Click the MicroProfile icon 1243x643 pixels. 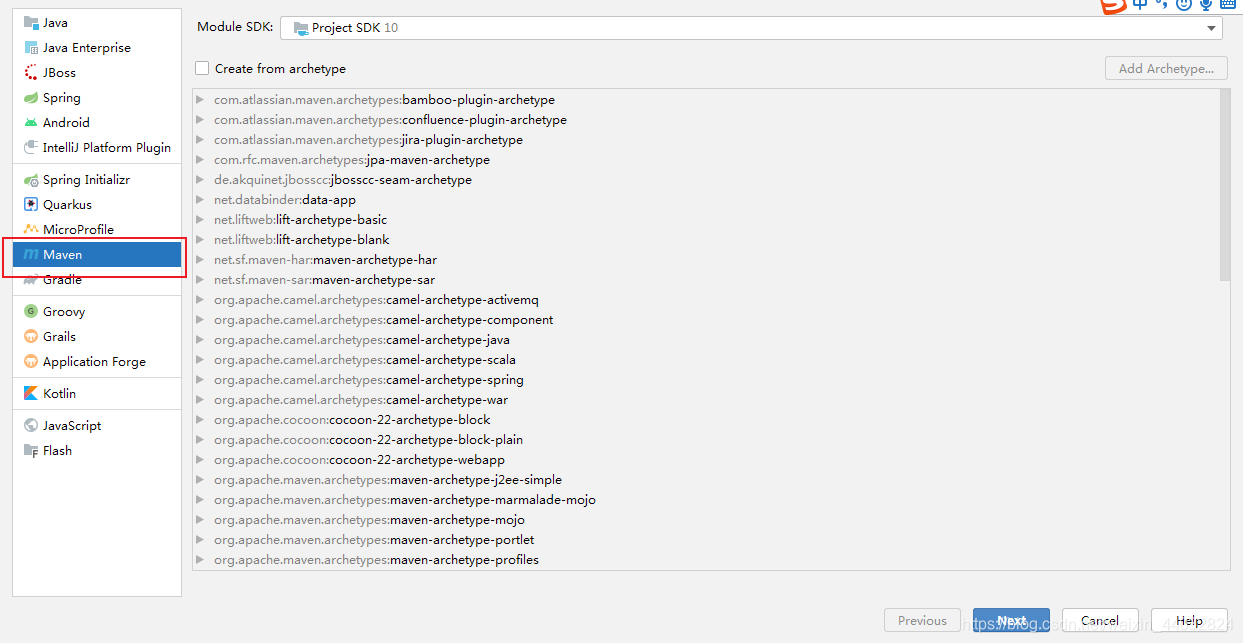[31, 229]
